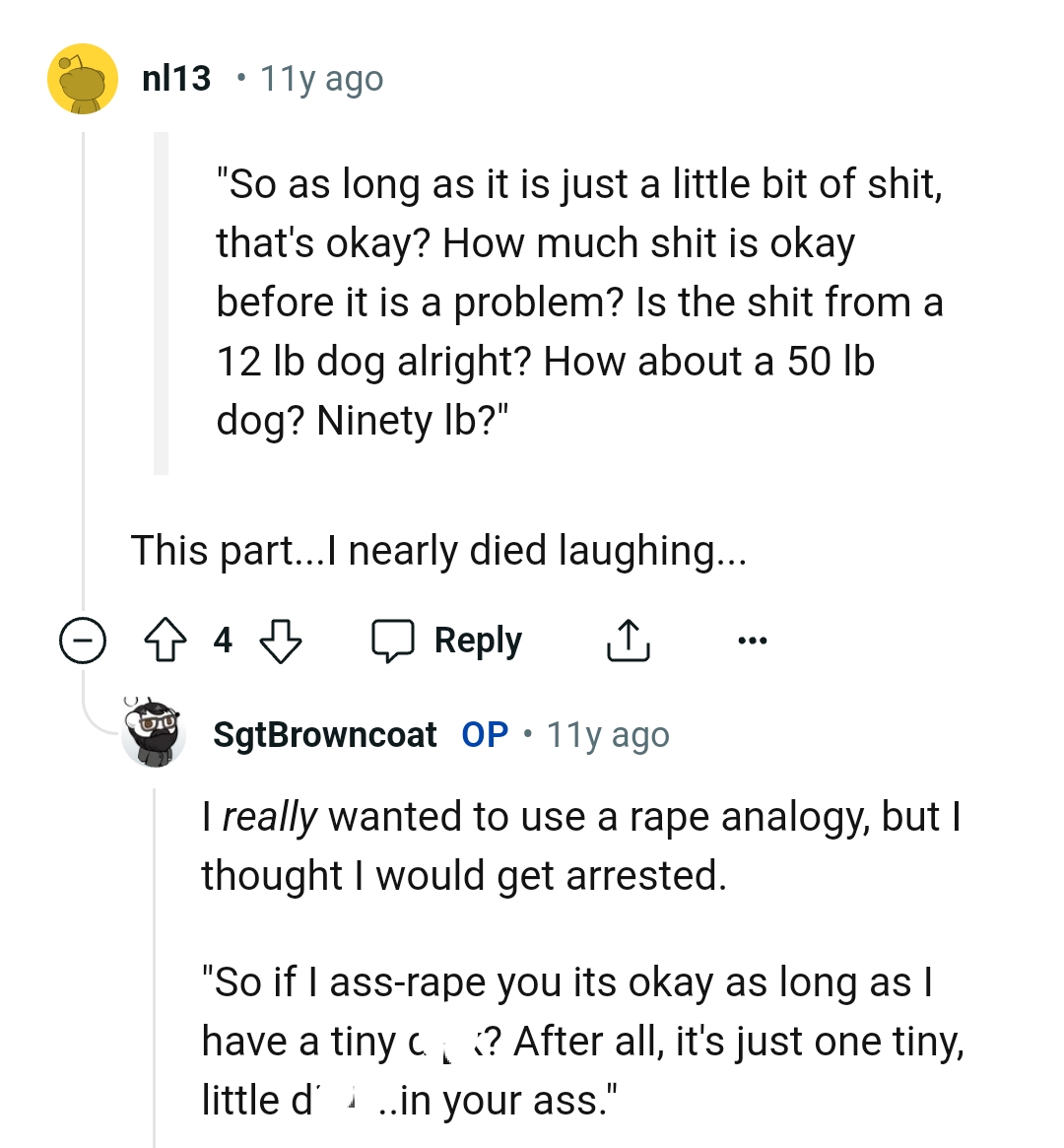Click the first comment's 11y ago timestamp
The image size is (1064, 1148).
pos(320,78)
